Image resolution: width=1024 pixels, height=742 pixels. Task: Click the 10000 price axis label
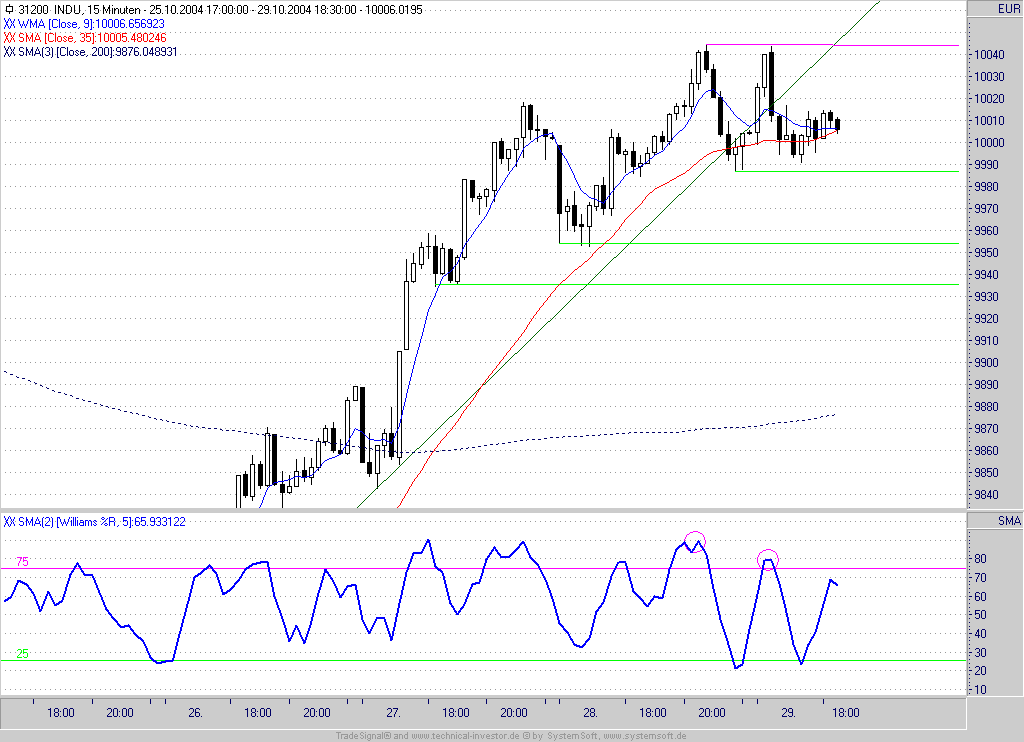(989, 142)
